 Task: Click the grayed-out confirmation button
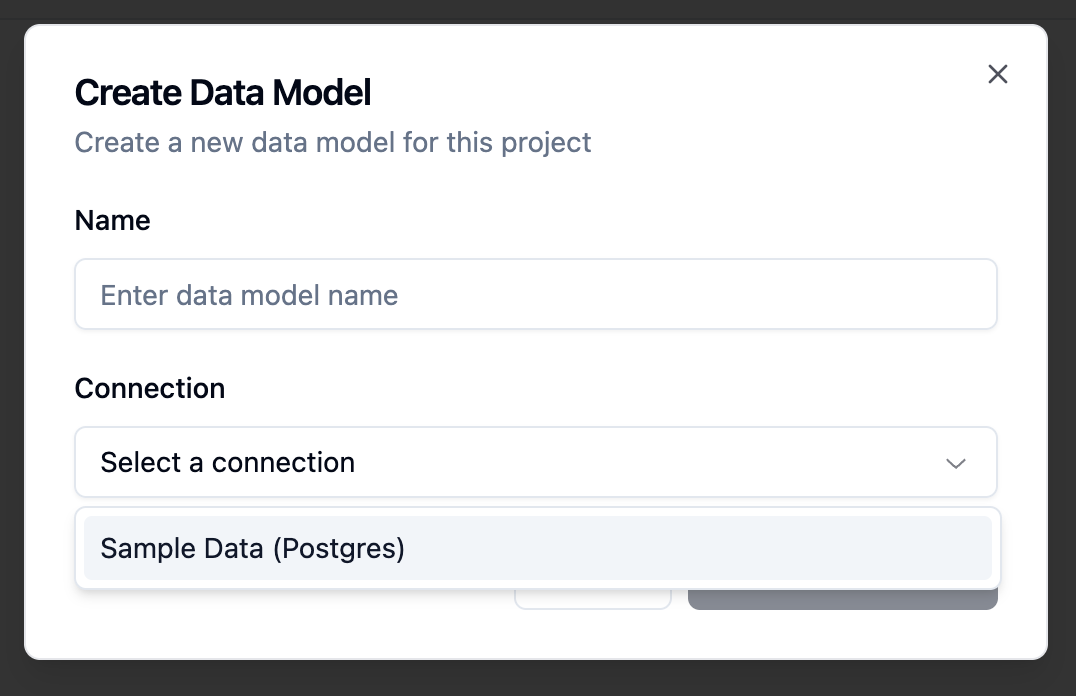tap(843, 592)
